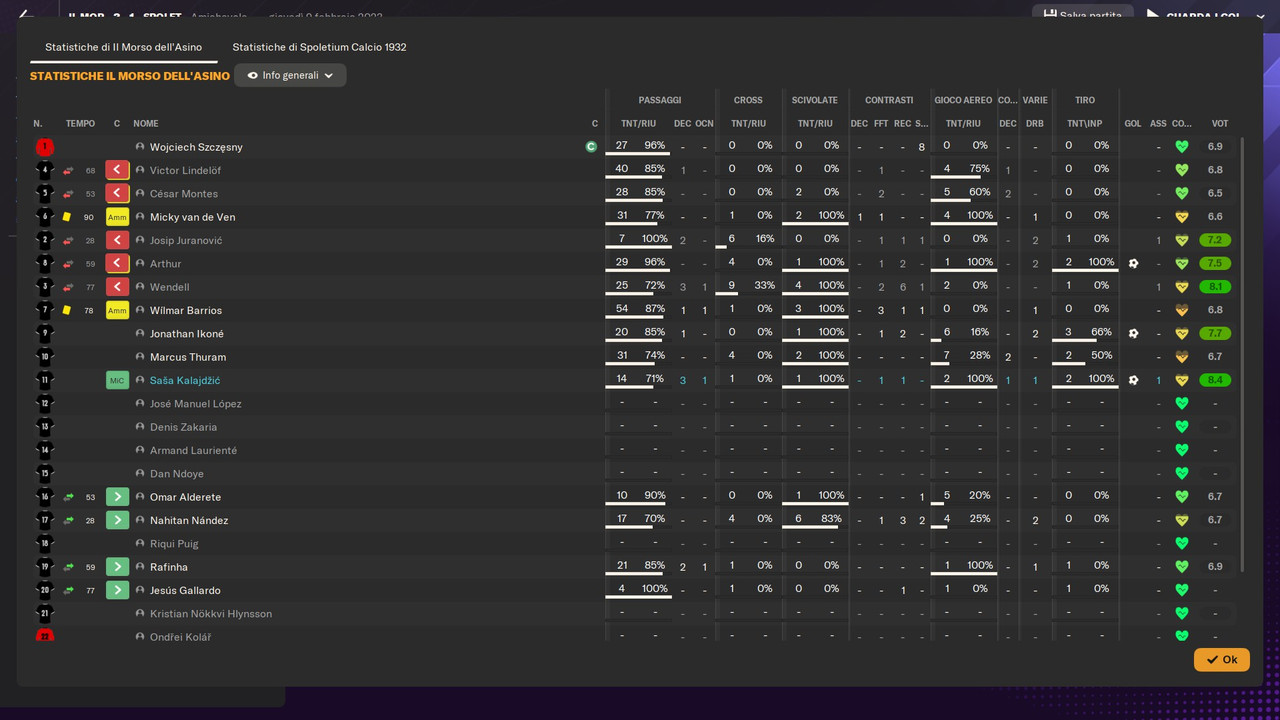Click captain badge beside Wojciech Szczęsny
Screen dimensions: 1280x720
coord(591,147)
